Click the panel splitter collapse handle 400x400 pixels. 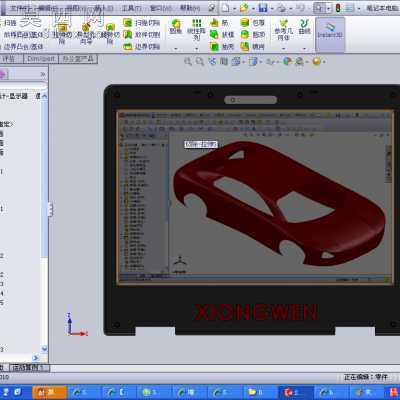point(51,209)
